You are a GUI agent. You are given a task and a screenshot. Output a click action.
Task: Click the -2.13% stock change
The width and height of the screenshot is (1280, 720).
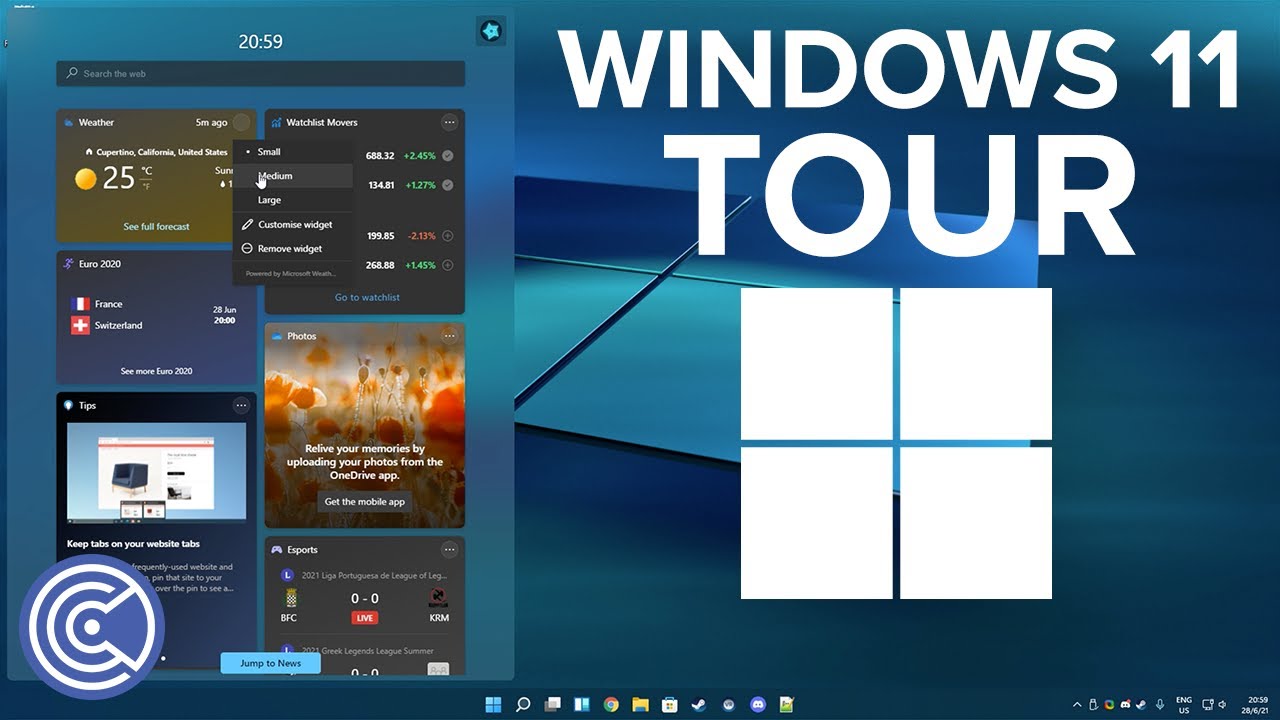[420, 236]
